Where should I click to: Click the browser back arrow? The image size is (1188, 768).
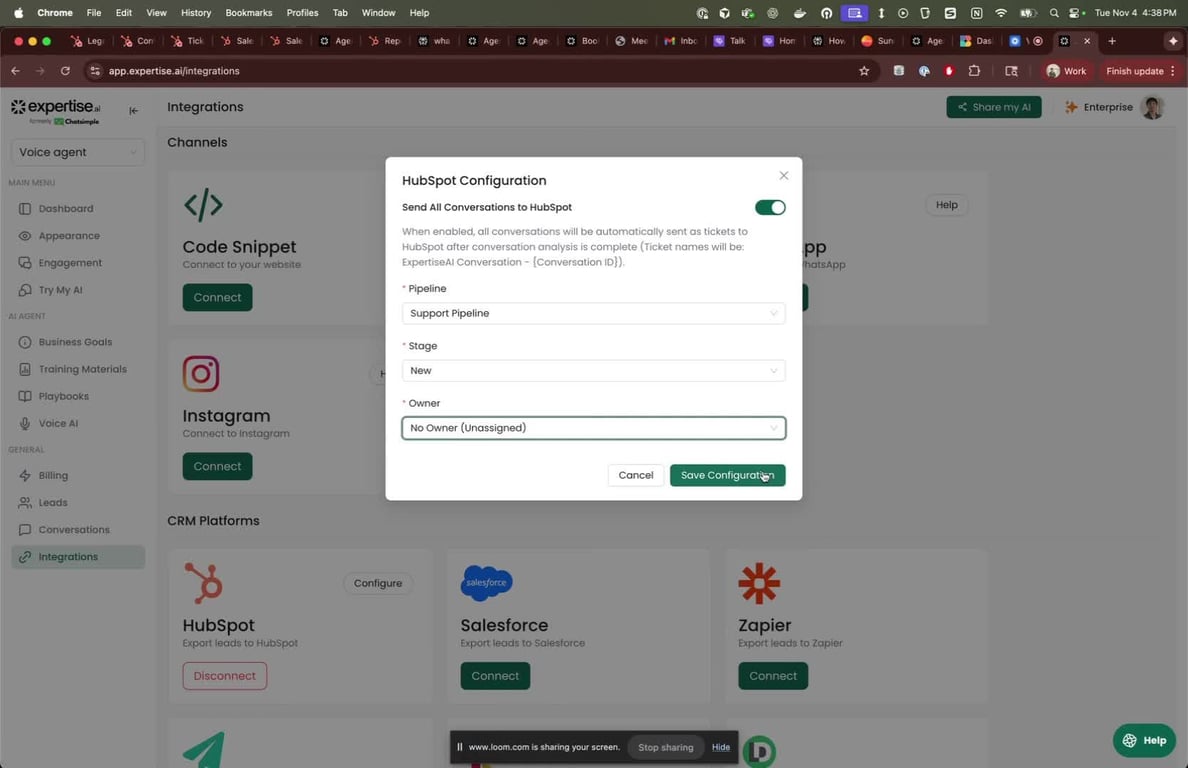tap(16, 70)
